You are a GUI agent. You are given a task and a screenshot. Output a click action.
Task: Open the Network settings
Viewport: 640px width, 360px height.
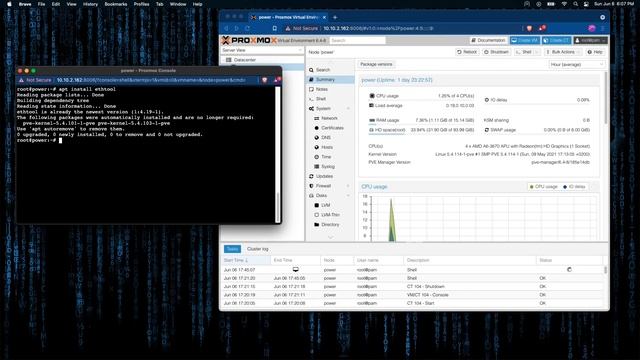(329, 118)
